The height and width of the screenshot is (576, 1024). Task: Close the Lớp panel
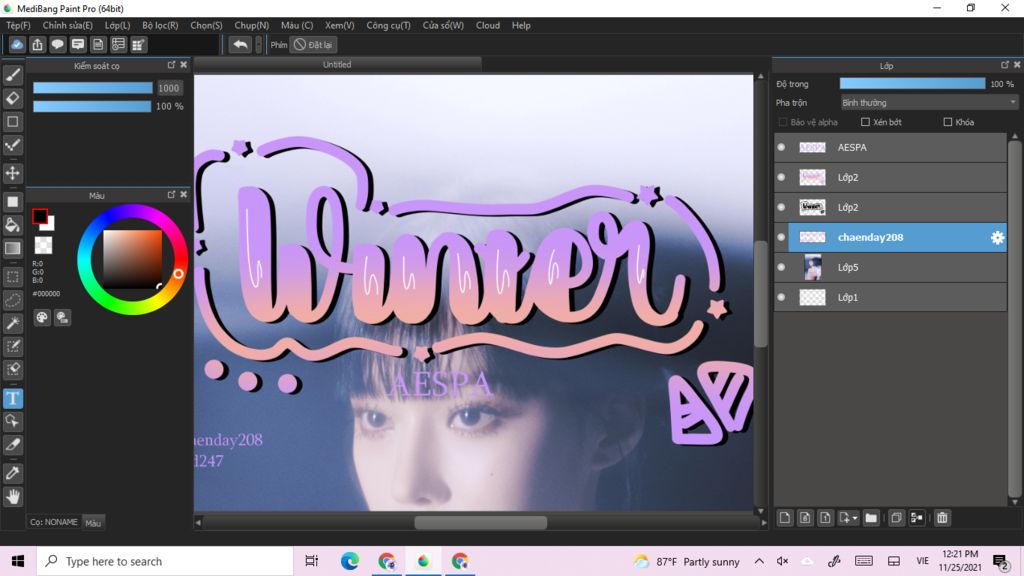1016,65
